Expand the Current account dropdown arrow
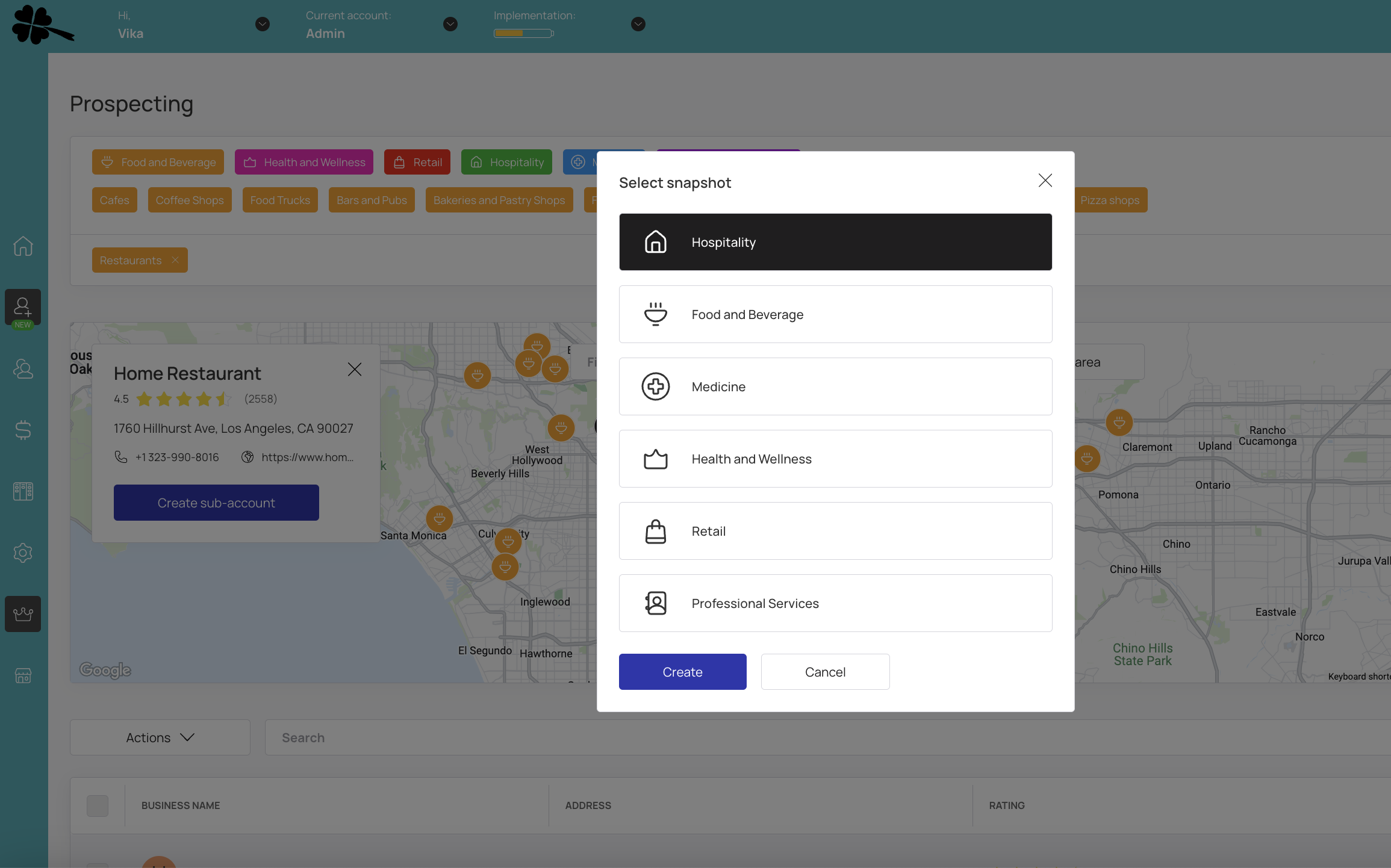Image resolution: width=1391 pixels, height=868 pixels. pos(450,24)
